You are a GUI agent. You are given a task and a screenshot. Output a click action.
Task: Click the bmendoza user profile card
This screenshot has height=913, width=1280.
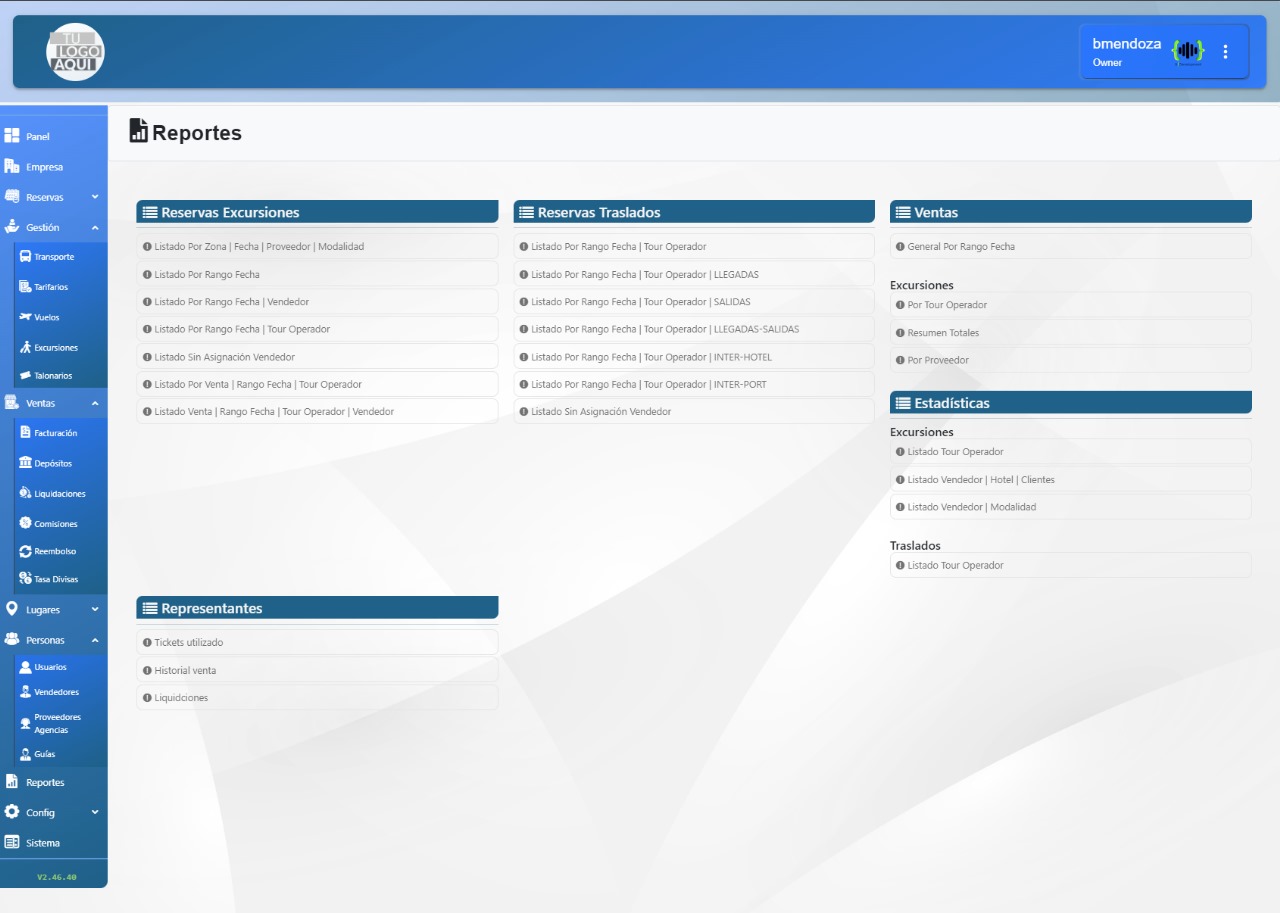coord(1128,51)
